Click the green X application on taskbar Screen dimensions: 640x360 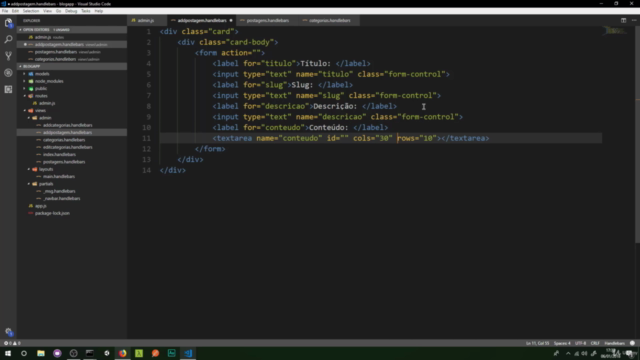[x=139, y=353]
